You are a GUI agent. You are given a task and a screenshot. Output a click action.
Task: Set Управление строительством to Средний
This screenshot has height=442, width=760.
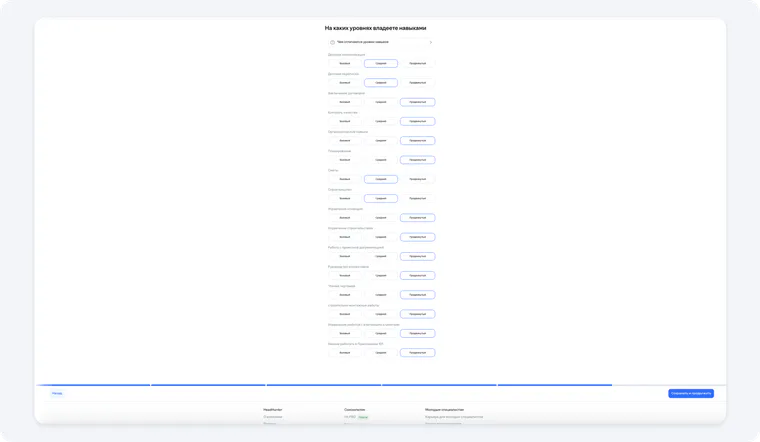click(x=381, y=237)
